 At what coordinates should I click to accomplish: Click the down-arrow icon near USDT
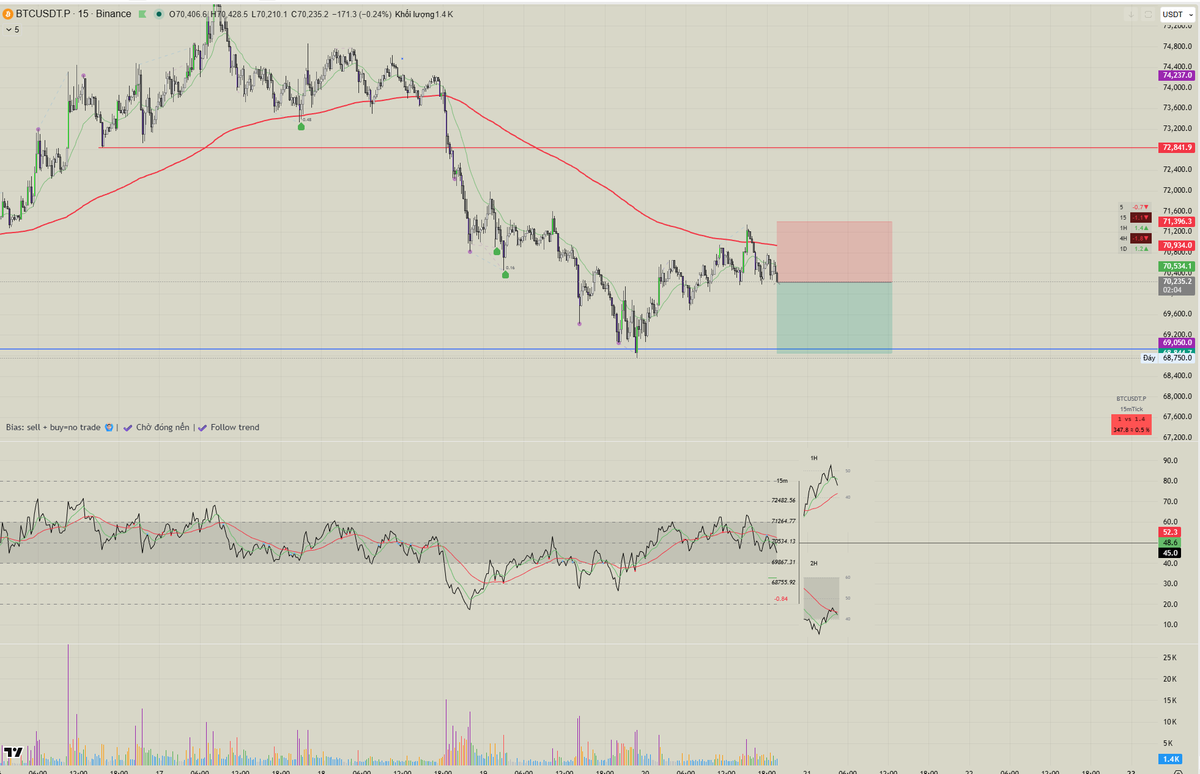click(1131, 14)
